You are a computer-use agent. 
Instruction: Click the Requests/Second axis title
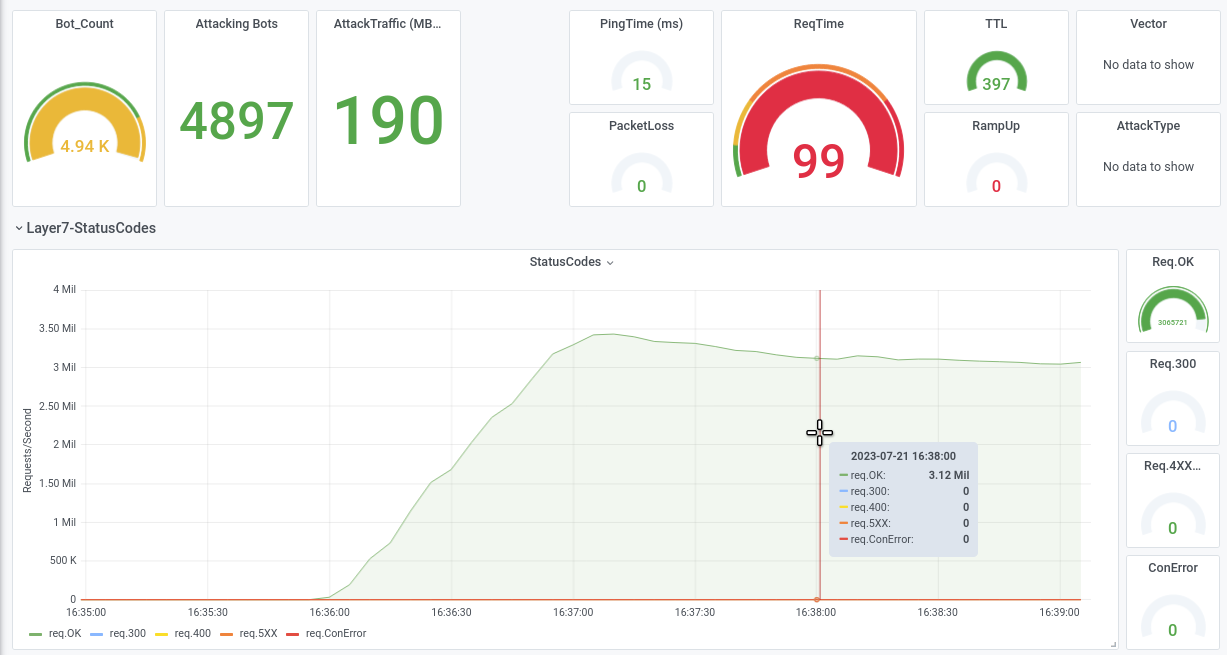[x=27, y=450]
